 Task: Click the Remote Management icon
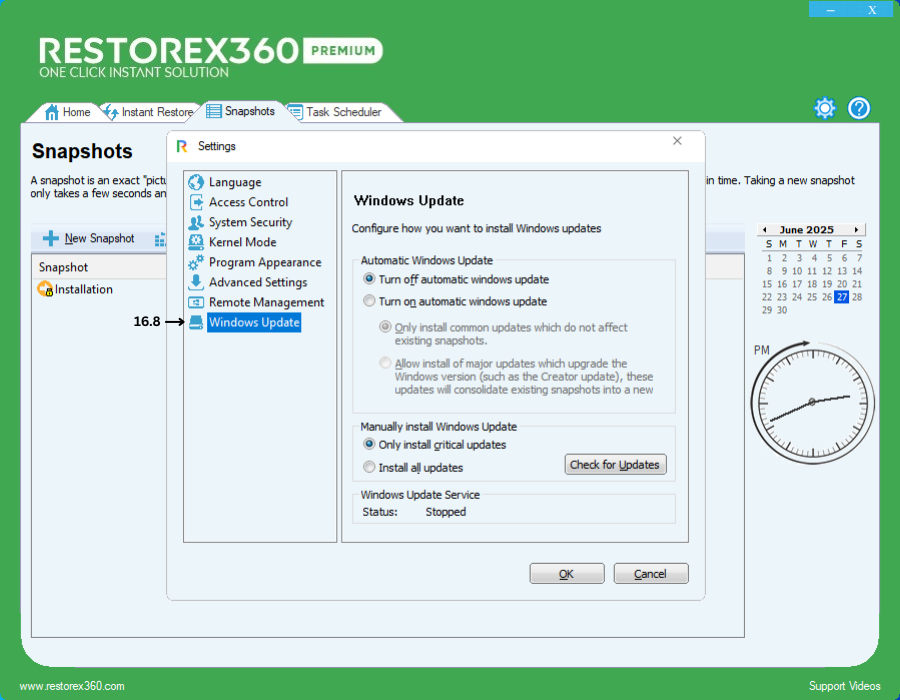[196, 302]
